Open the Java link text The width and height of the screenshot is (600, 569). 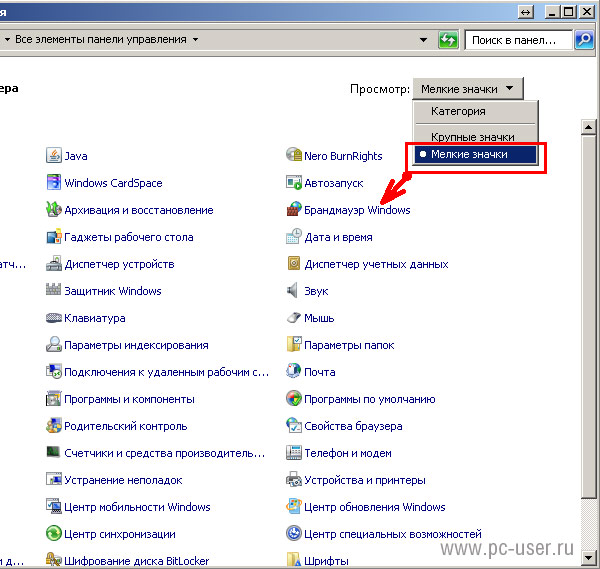pos(76,156)
